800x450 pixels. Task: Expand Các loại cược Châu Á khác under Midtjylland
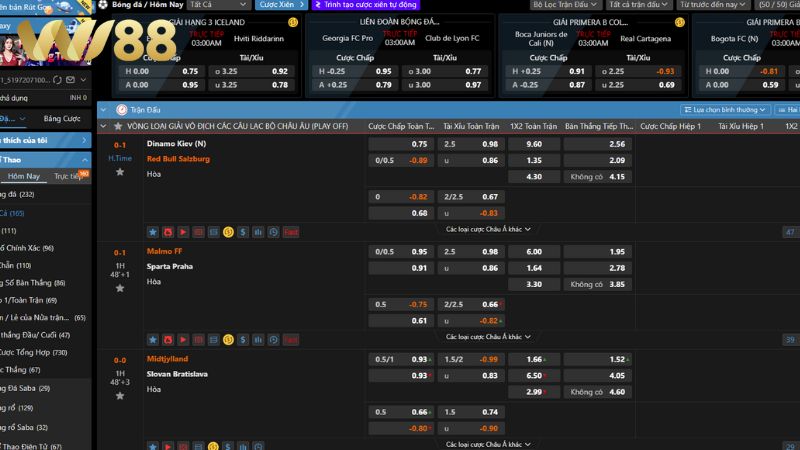coord(488,444)
